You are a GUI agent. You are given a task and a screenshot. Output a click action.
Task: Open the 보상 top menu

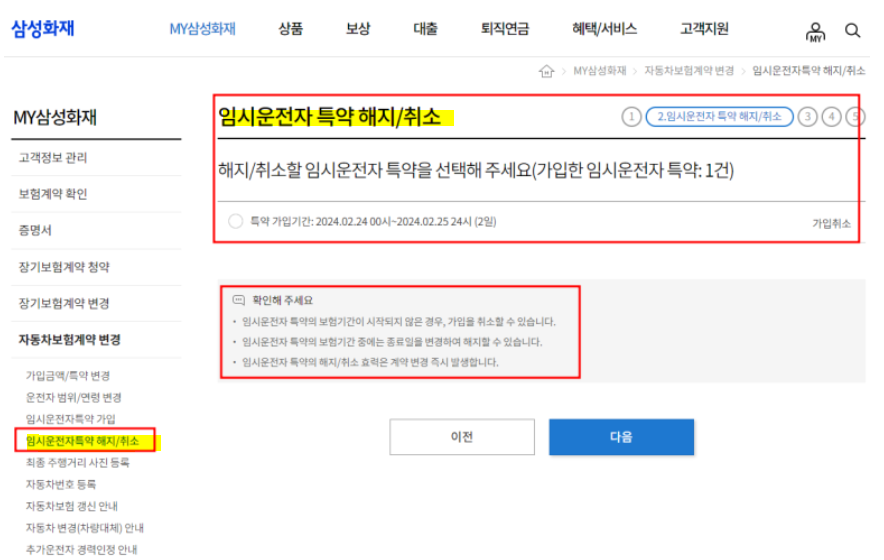point(358,29)
